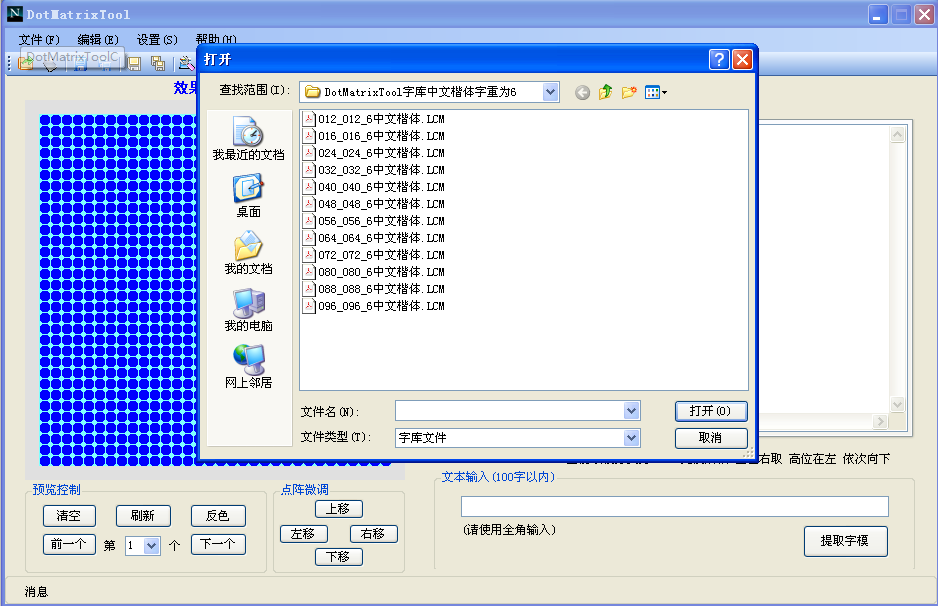Image resolution: width=938 pixels, height=606 pixels.
Task: Click the Back navigation icon in Open dialog
Action: [x=582, y=91]
